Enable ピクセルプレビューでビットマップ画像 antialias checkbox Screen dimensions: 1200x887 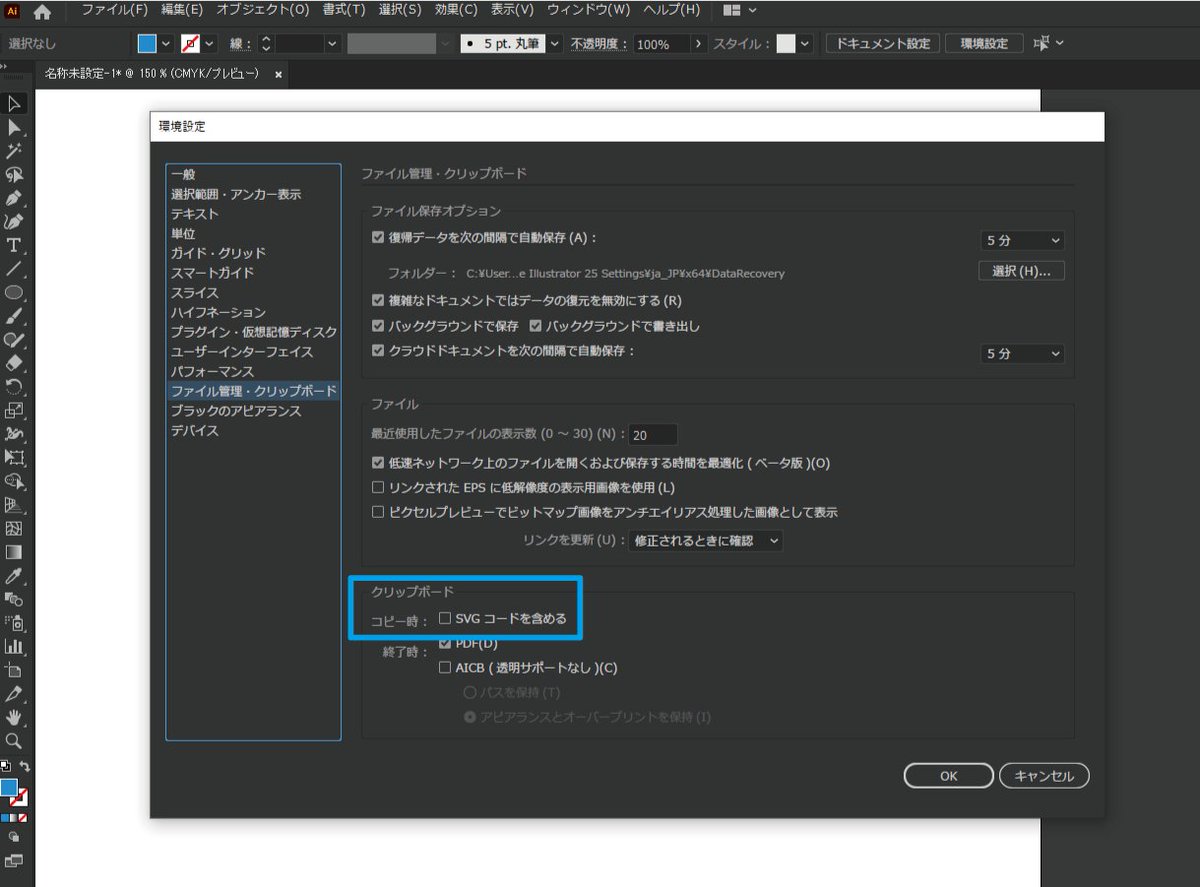coord(378,512)
